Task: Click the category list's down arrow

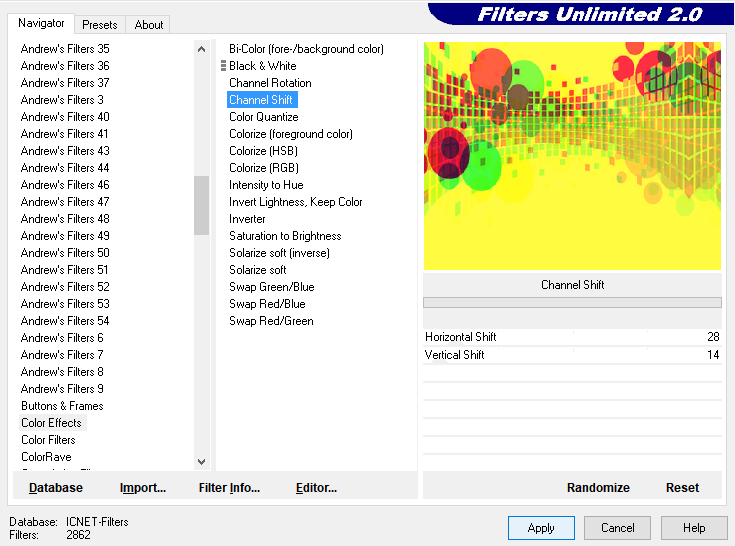Action: click(x=202, y=462)
